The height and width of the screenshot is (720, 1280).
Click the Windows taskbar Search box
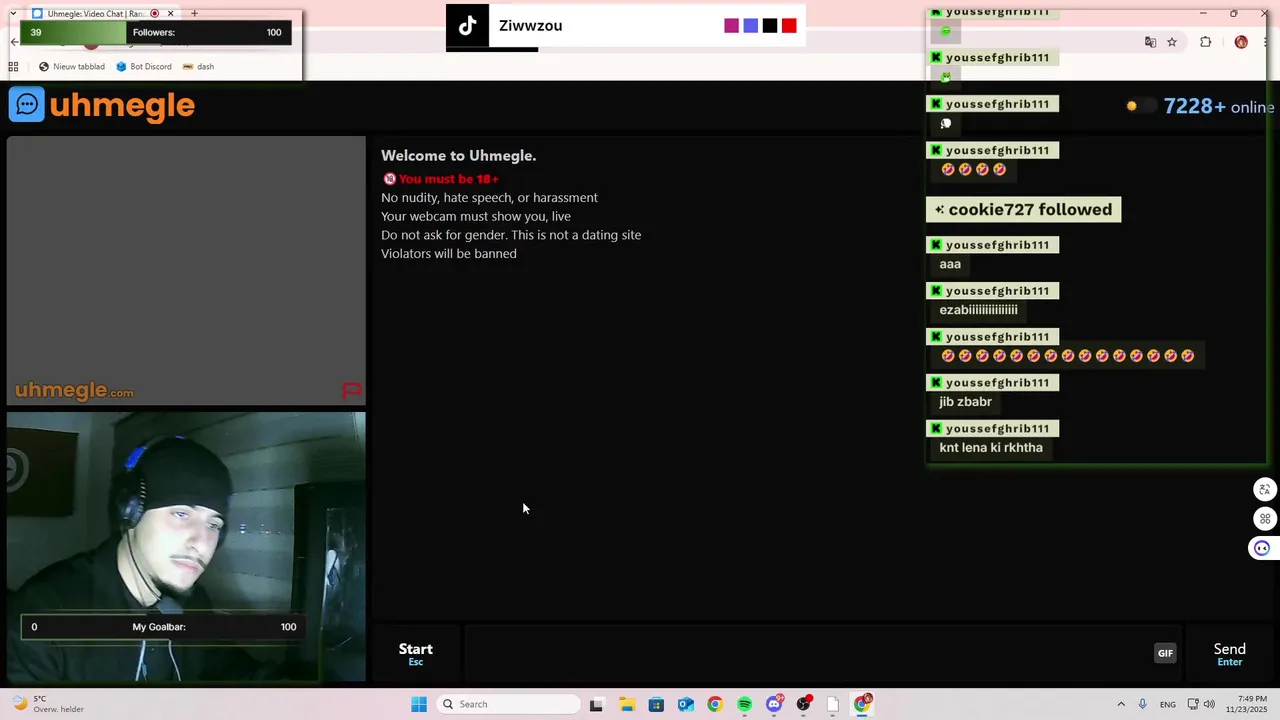tap(510, 704)
